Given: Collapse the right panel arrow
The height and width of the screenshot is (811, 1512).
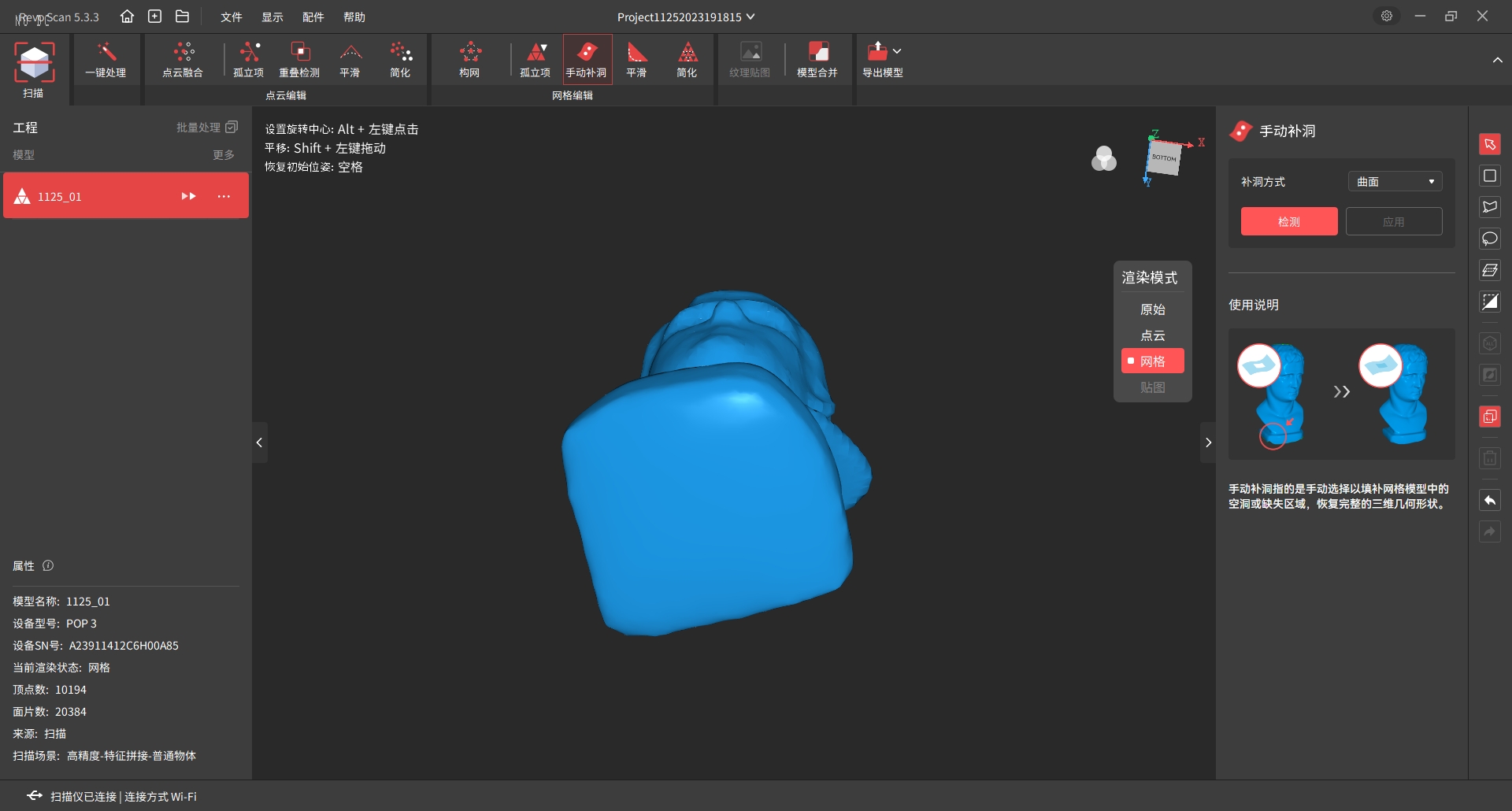Looking at the screenshot, I should click(x=1208, y=443).
